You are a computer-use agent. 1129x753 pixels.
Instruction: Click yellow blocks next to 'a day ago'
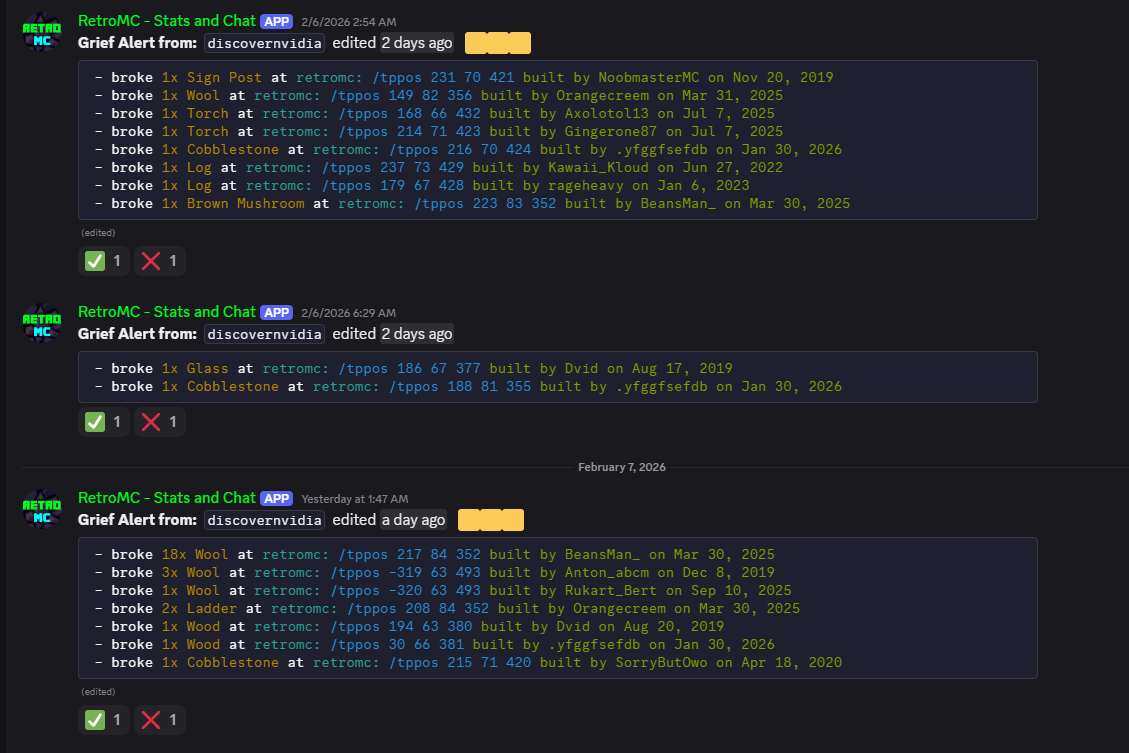490,520
